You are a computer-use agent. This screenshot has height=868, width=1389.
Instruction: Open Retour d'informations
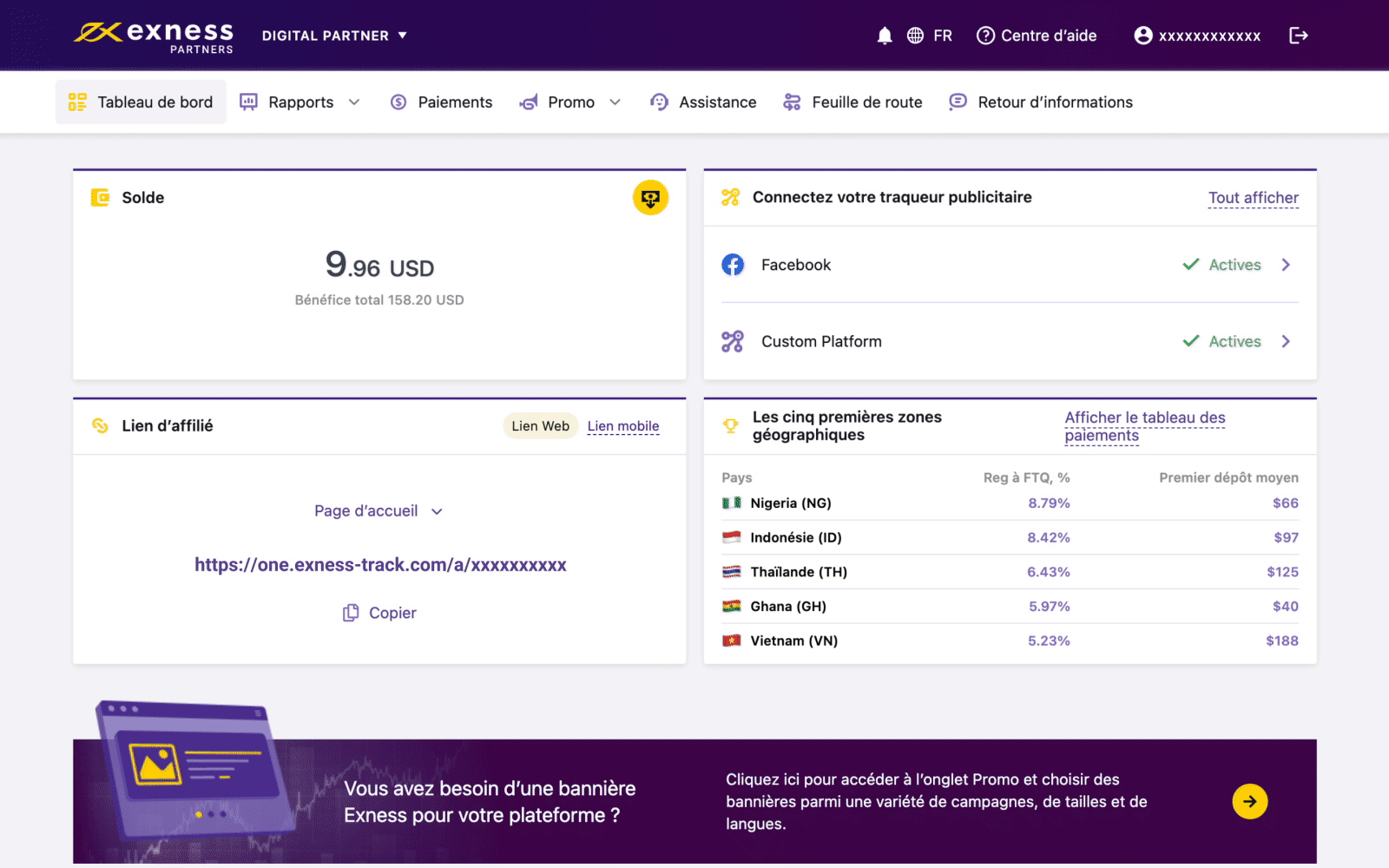[1041, 102]
